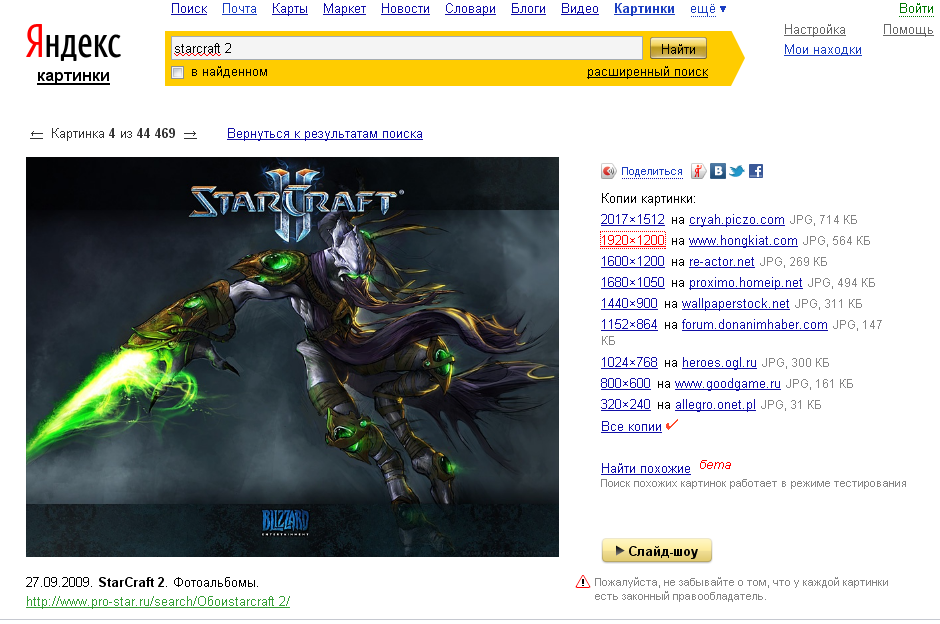Viewport: 940px width, 624px height.
Task: Open the Новости tab
Action: 405,9
